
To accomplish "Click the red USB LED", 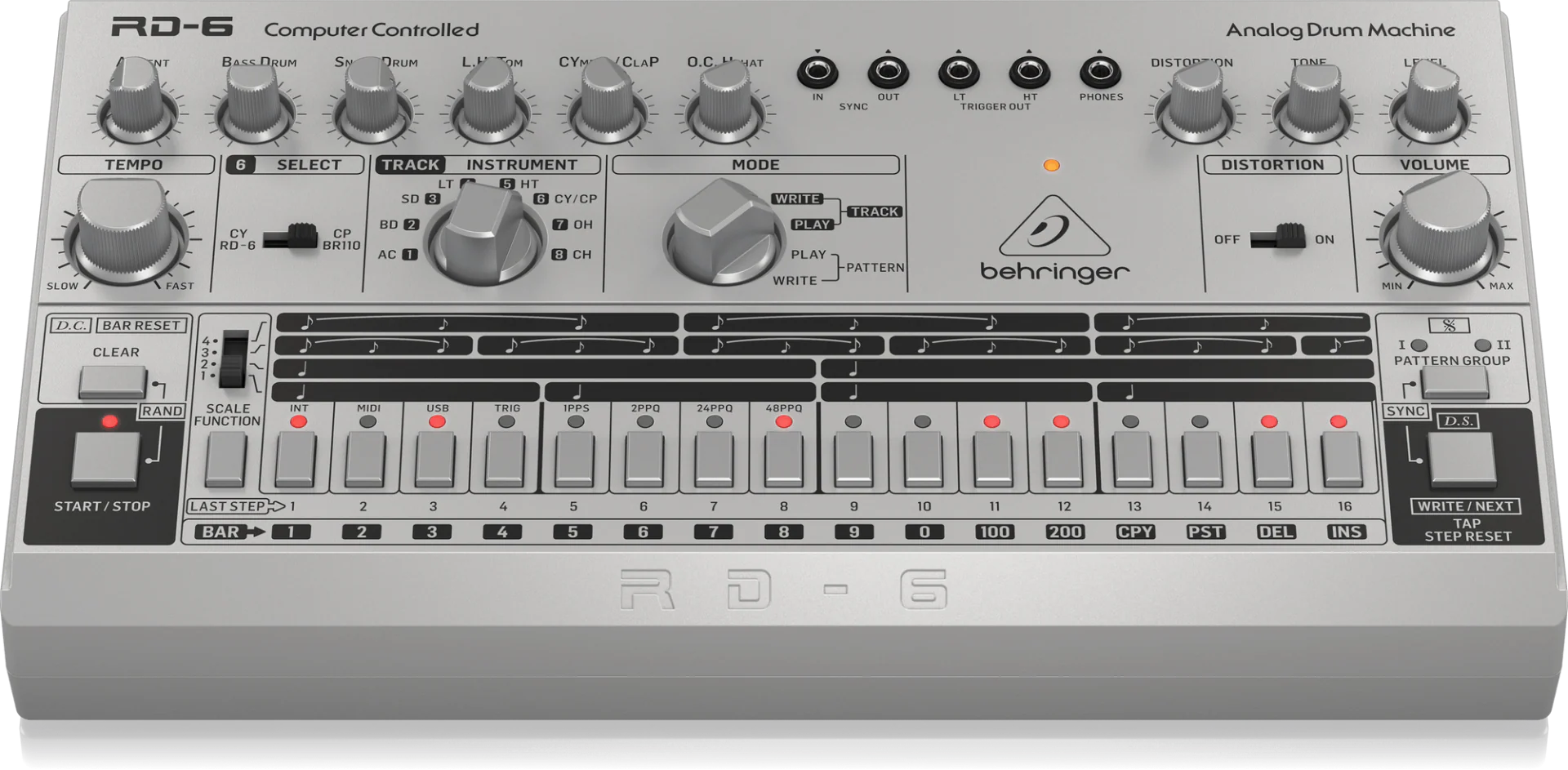I will [437, 421].
